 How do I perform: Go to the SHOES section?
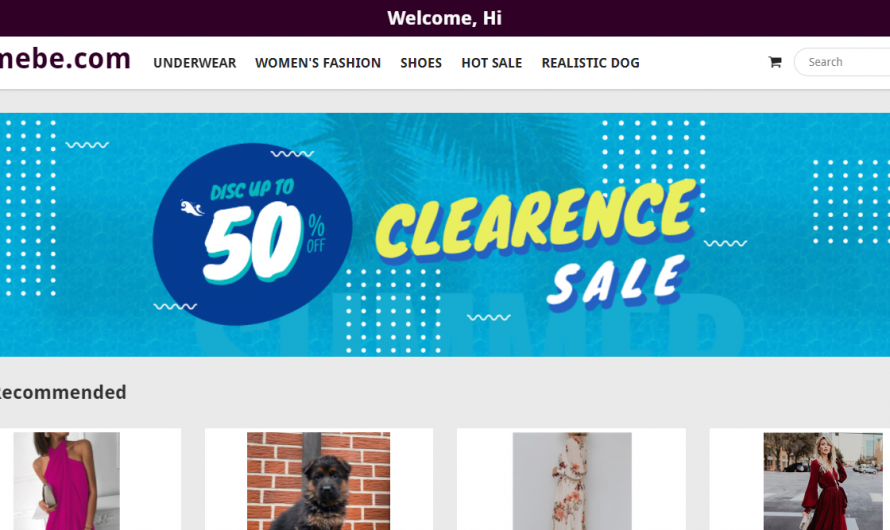click(421, 63)
